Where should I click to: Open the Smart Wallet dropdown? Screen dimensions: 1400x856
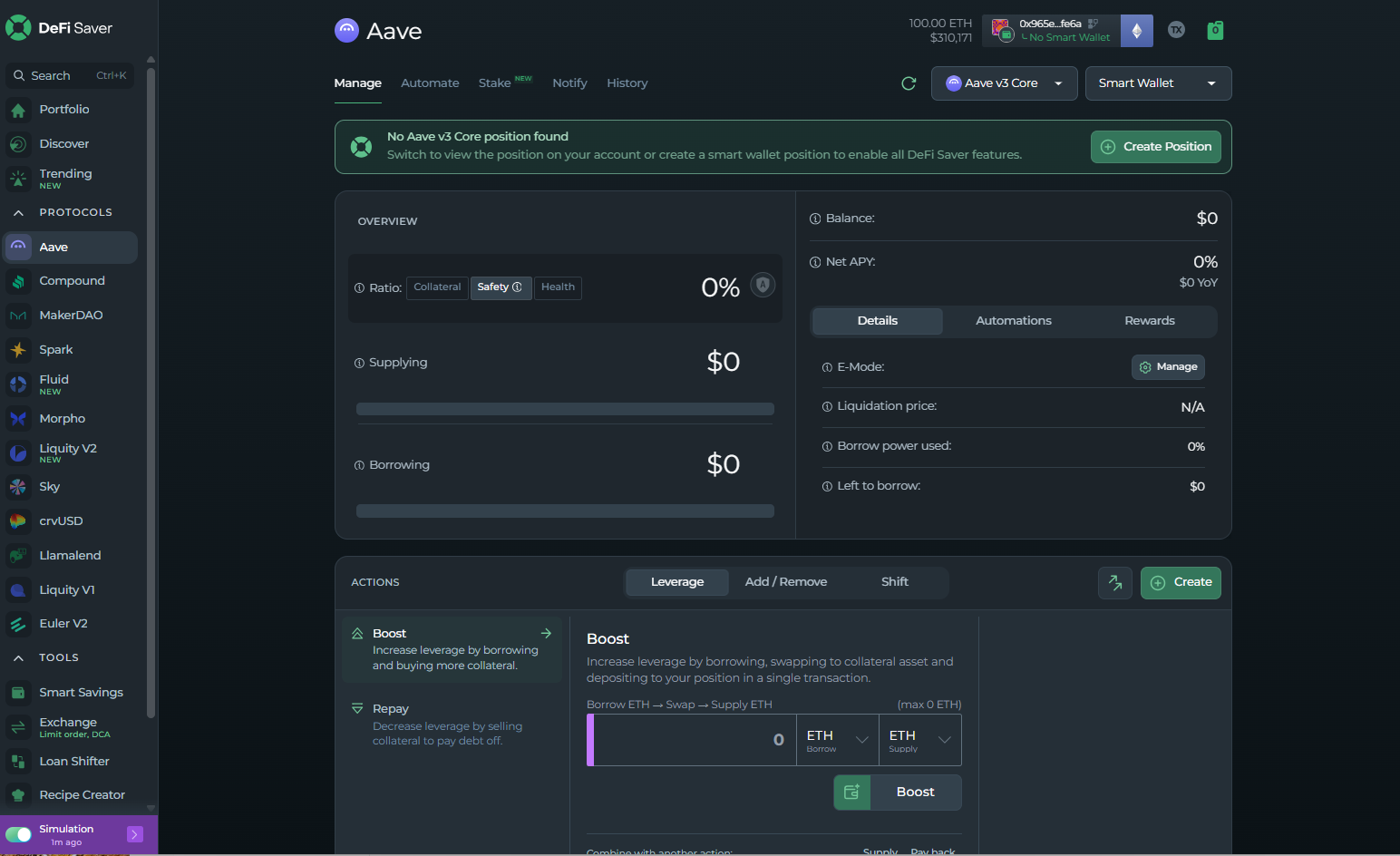1157,83
